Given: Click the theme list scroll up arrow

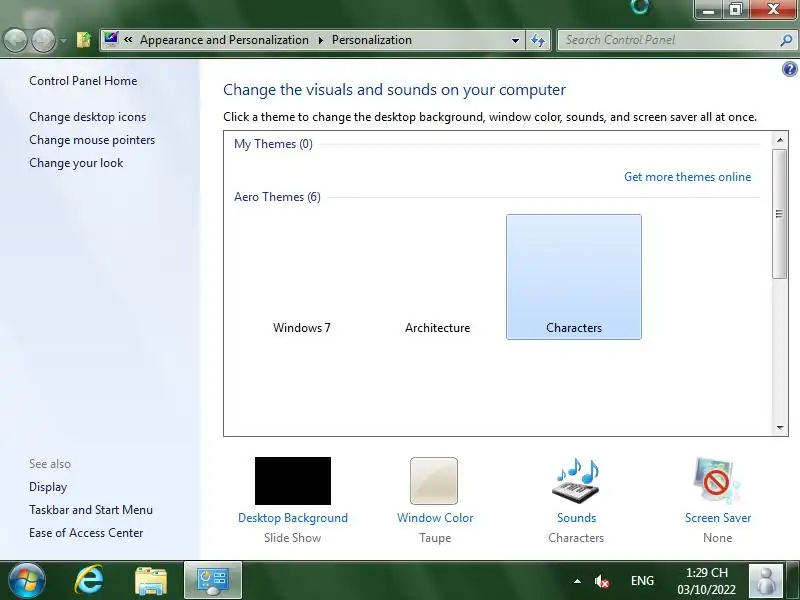Looking at the screenshot, I should click(780, 139).
